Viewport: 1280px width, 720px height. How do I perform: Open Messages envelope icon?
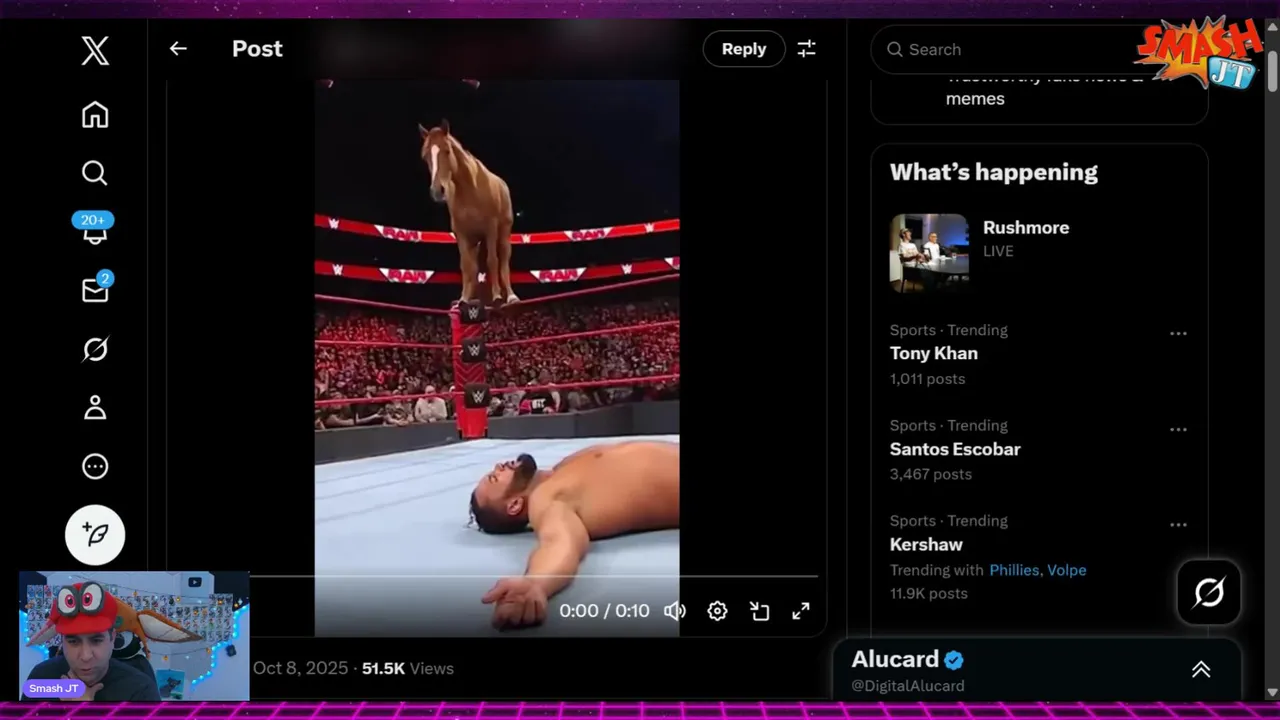coord(96,289)
